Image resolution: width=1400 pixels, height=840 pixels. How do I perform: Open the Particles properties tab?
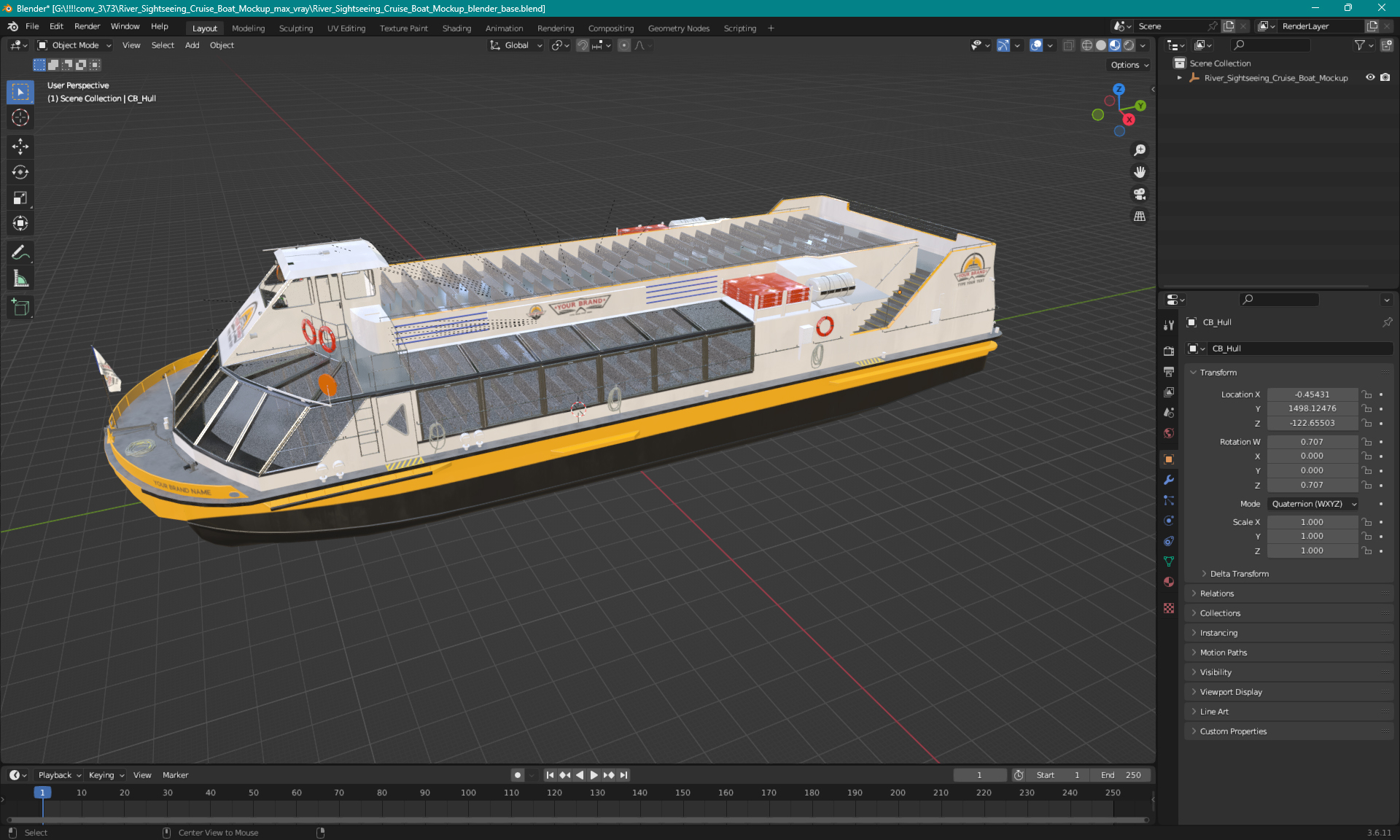pyautogui.click(x=1169, y=500)
